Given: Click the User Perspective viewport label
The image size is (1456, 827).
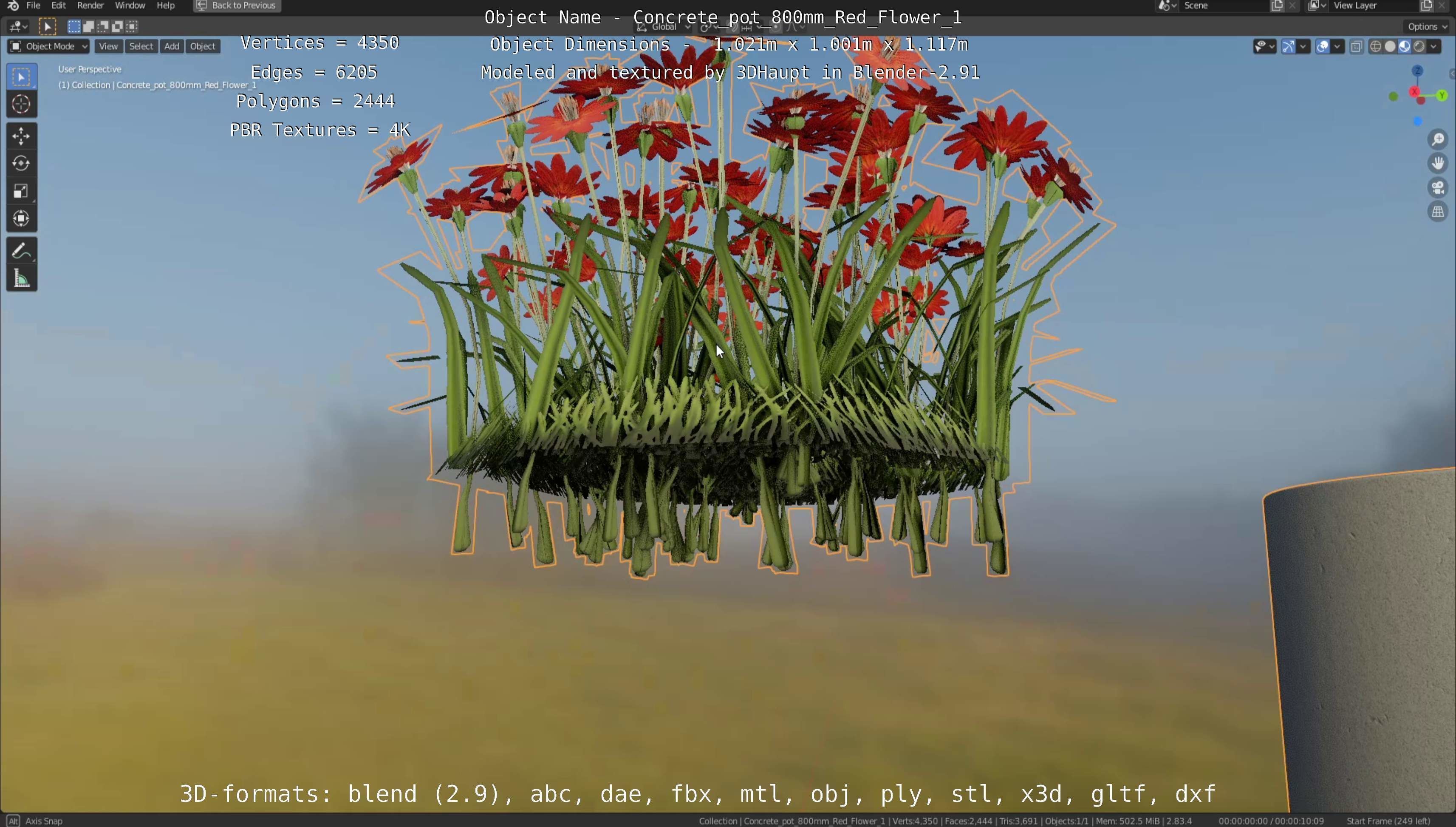Looking at the screenshot, I should (90, 69).
